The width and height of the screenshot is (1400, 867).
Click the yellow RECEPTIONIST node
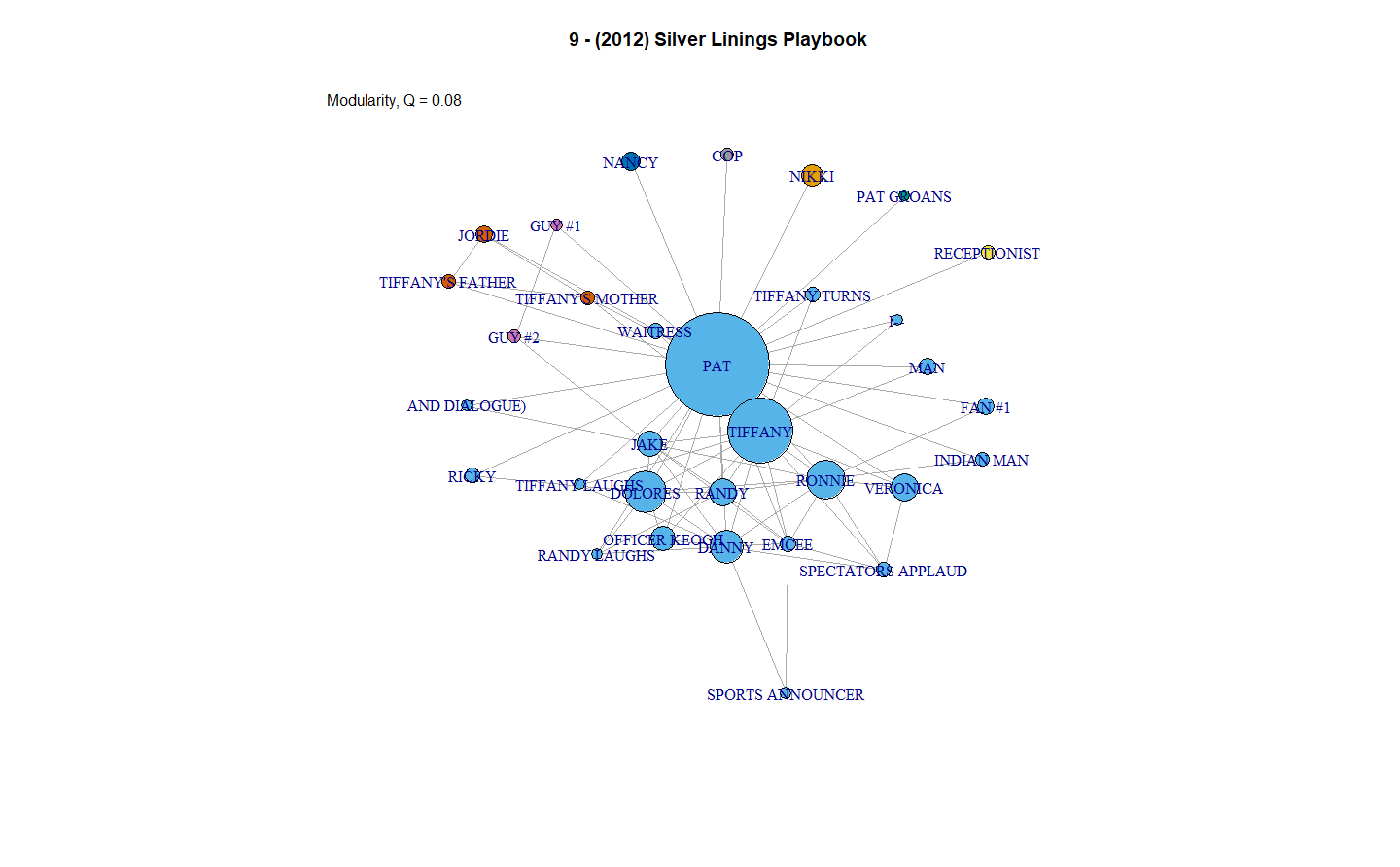coord(989,253)
